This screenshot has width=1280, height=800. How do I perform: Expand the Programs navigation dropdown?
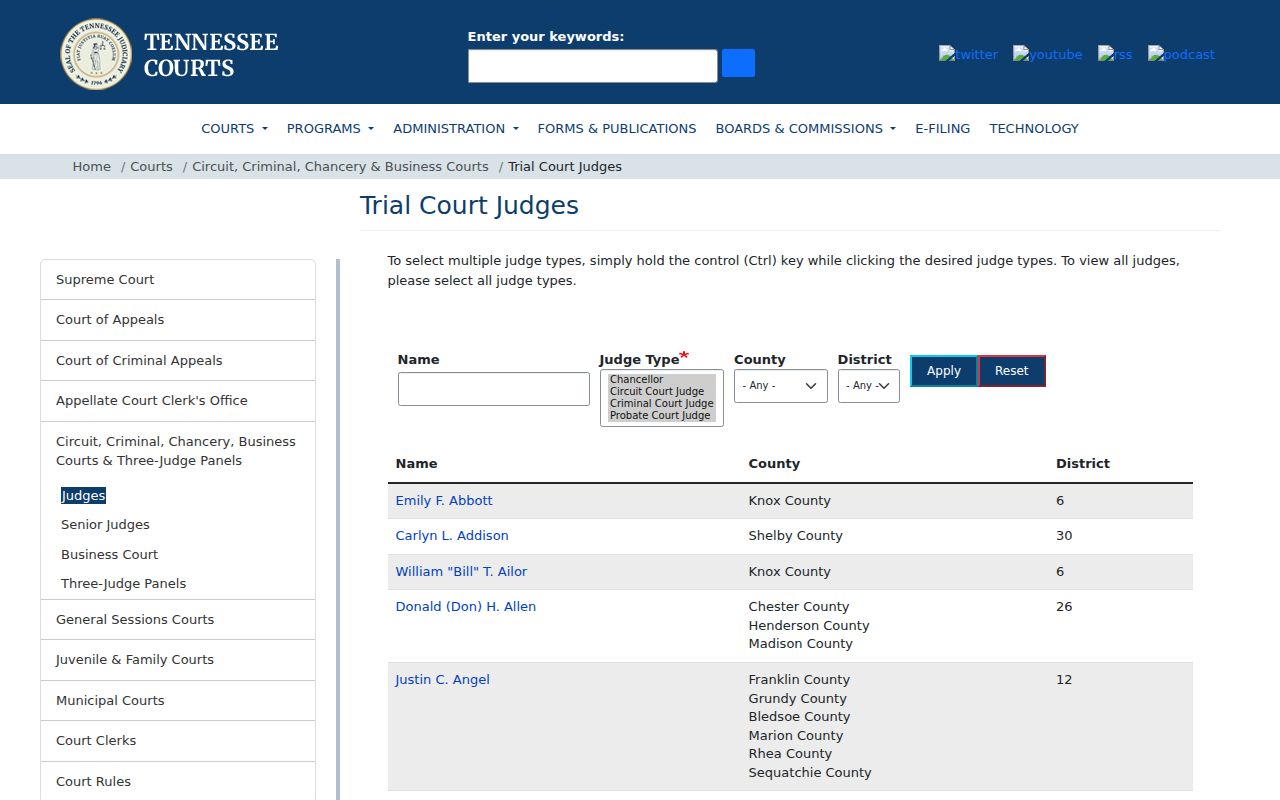pyautogui.click(x=330, y=128)
